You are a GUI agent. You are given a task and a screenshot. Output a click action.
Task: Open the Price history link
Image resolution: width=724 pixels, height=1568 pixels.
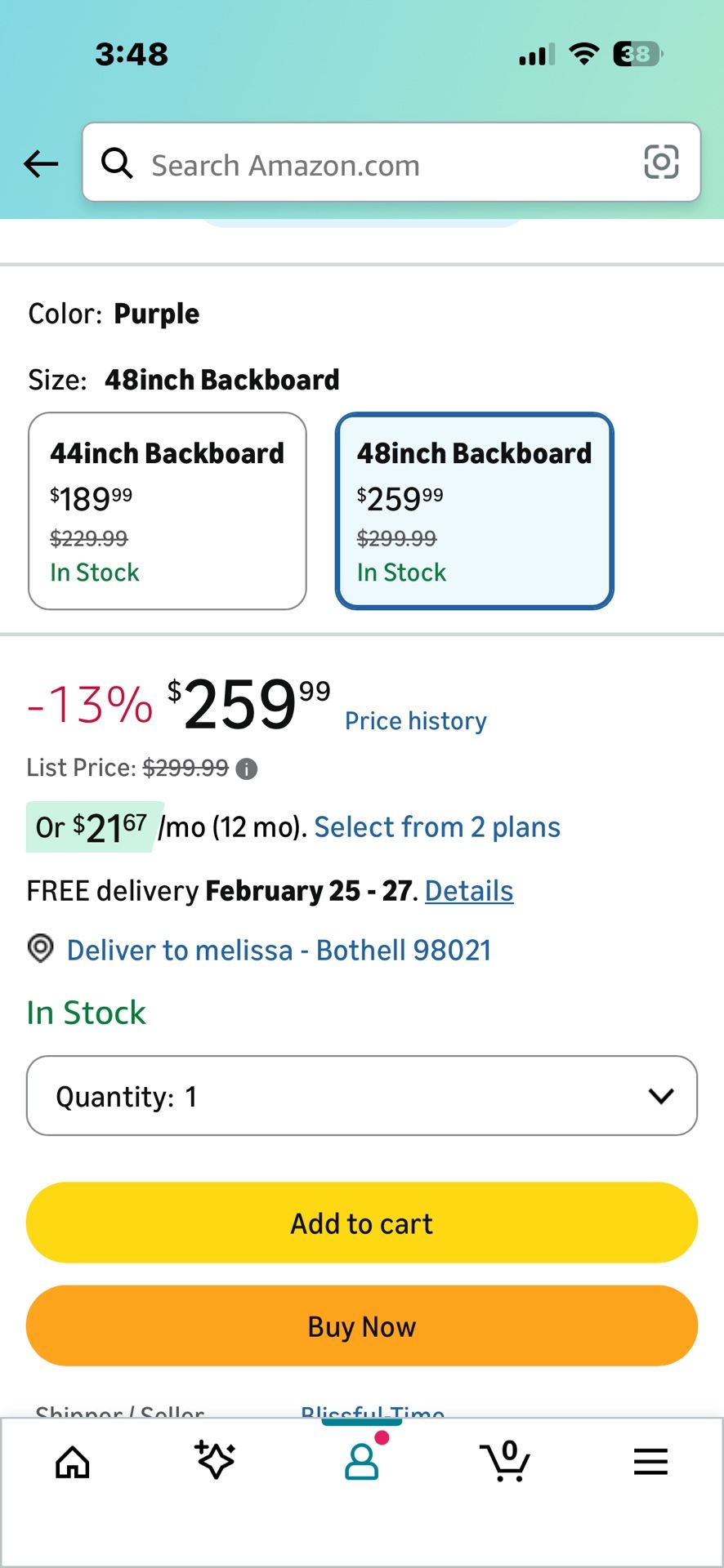pos(415,721)
